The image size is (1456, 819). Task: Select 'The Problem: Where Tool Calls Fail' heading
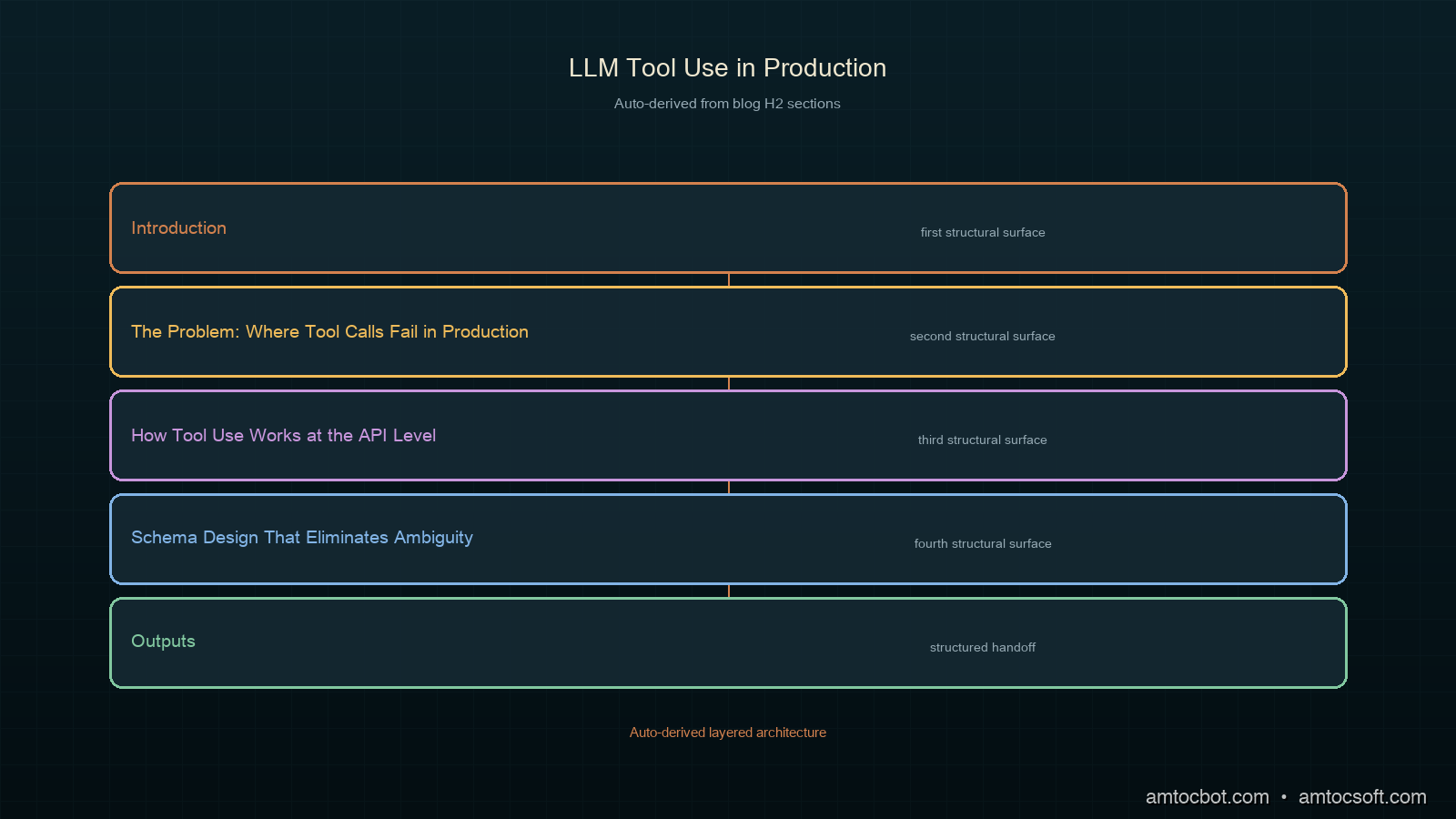coord(329,332)
